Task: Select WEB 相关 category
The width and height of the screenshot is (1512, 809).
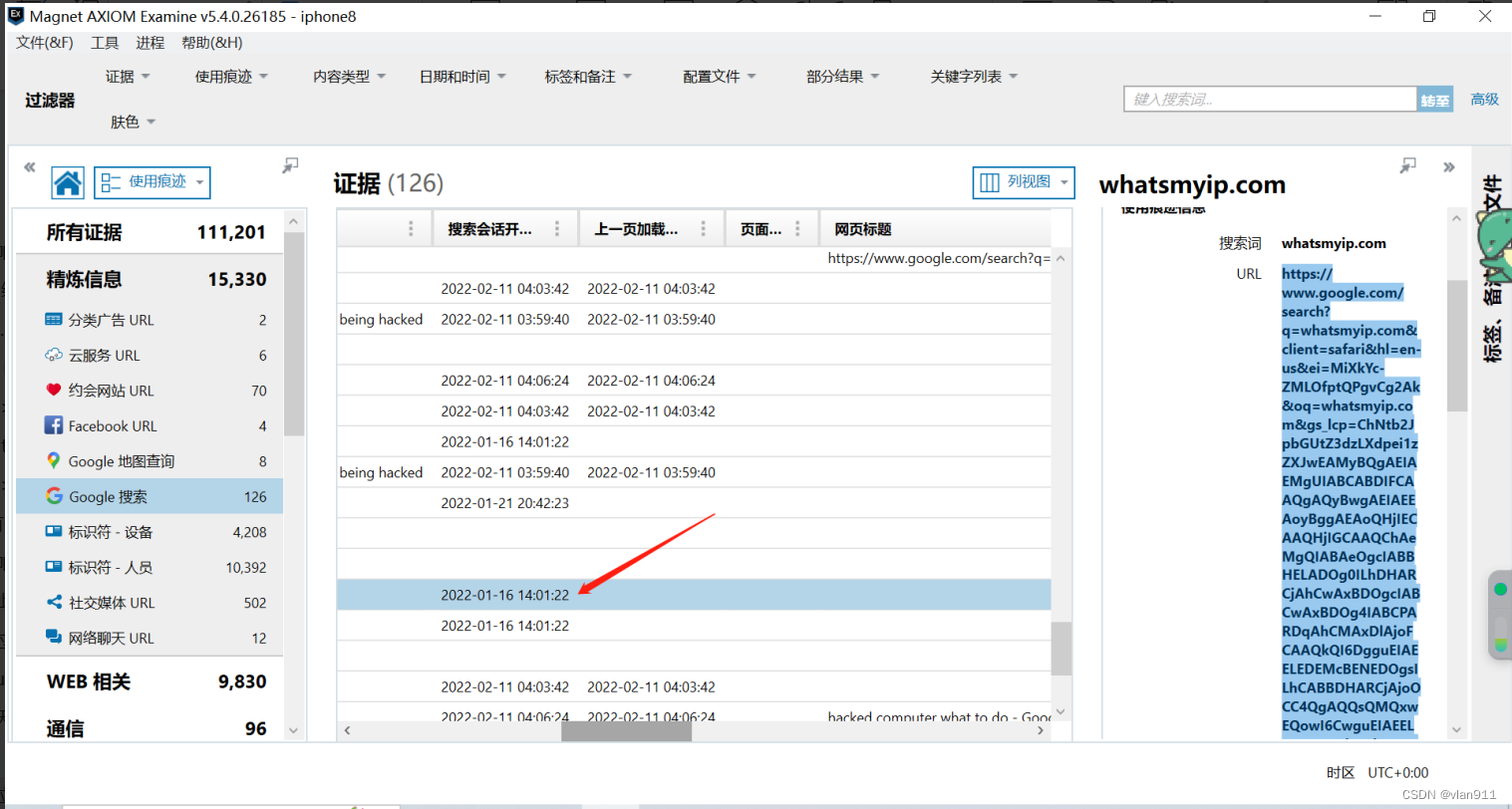Action: [x=150, y=681]
